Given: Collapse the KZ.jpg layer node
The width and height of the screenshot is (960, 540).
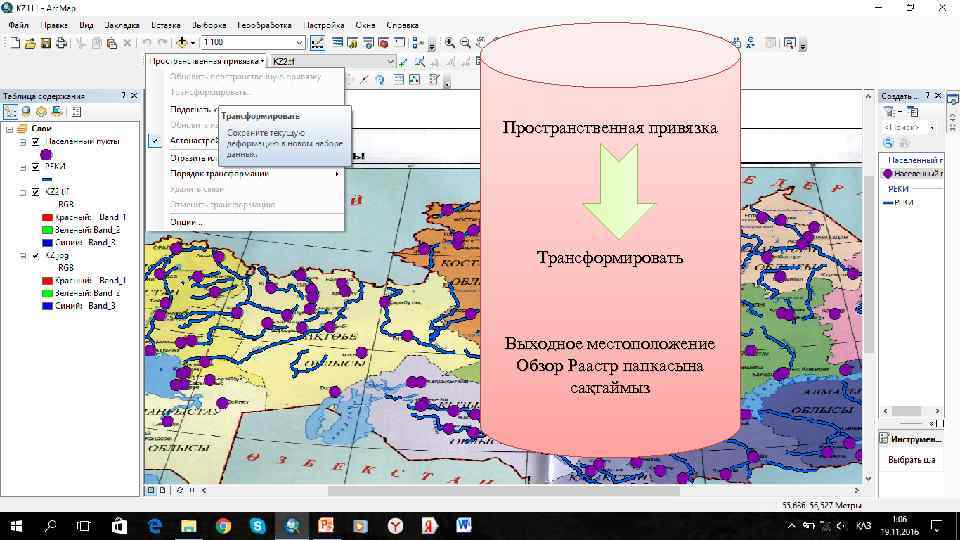Looking at the screenshot, I should pos(23,255).
